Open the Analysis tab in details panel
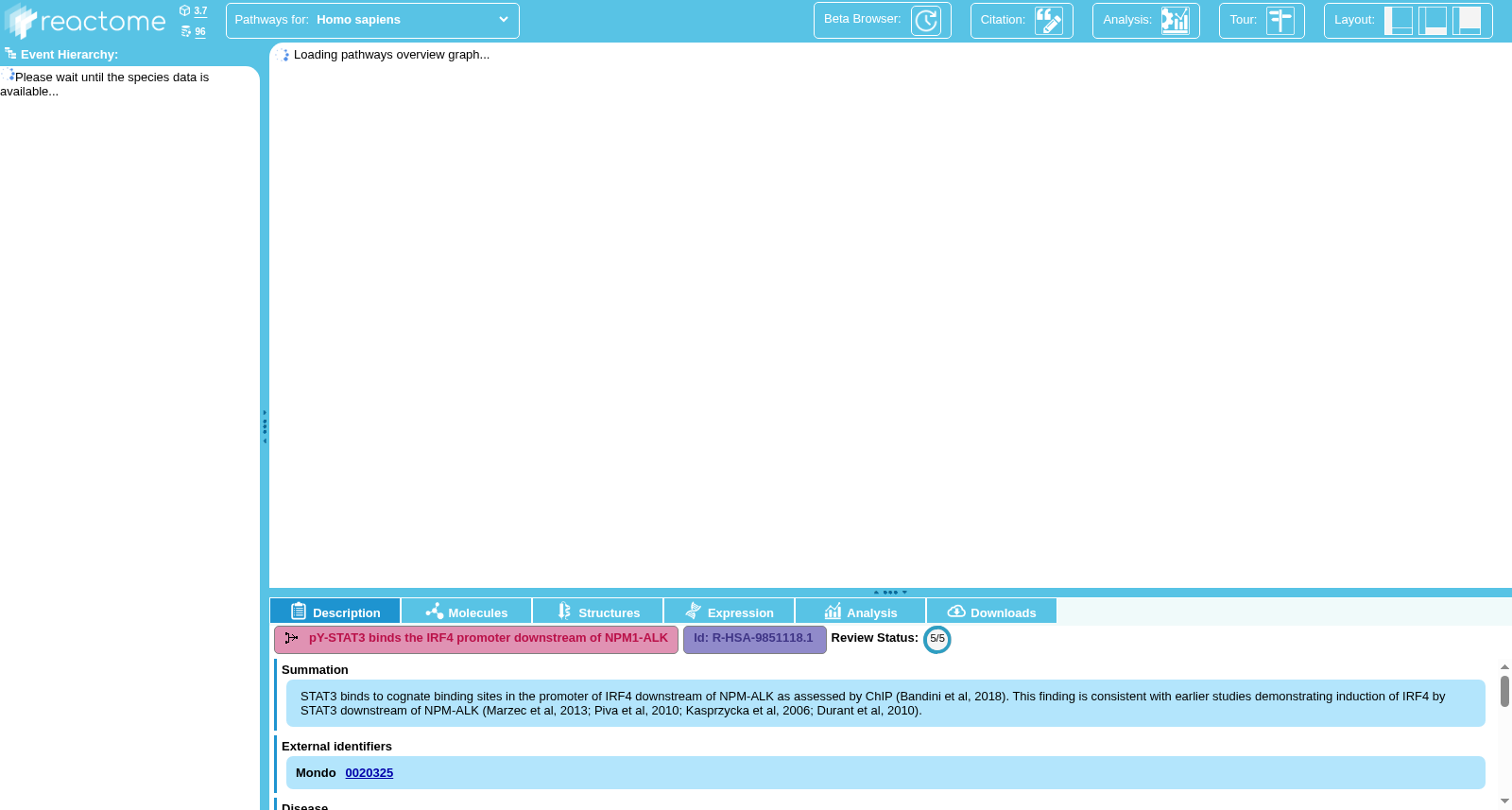The width and height of the screenshot is (1512, 810). pyautogui.click(x=861, y=612)
